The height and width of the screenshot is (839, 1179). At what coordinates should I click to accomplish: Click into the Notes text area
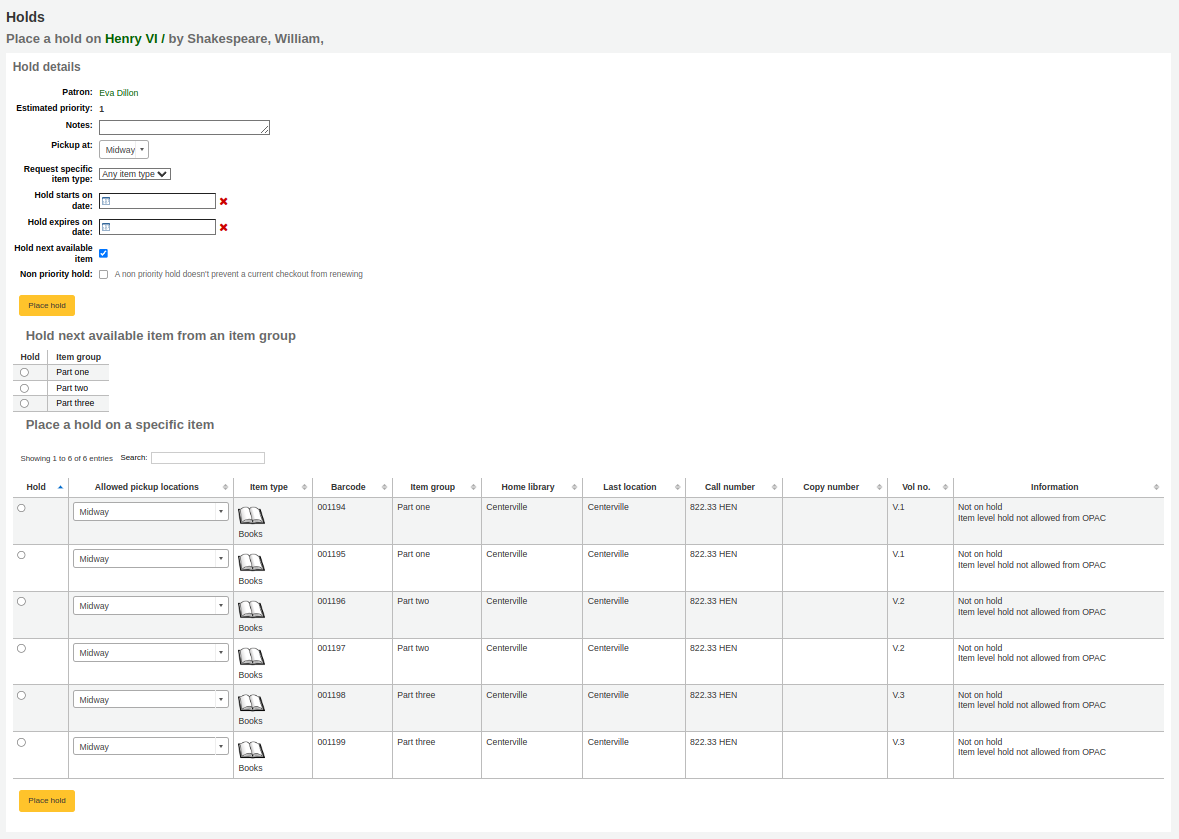click(184, 128)
